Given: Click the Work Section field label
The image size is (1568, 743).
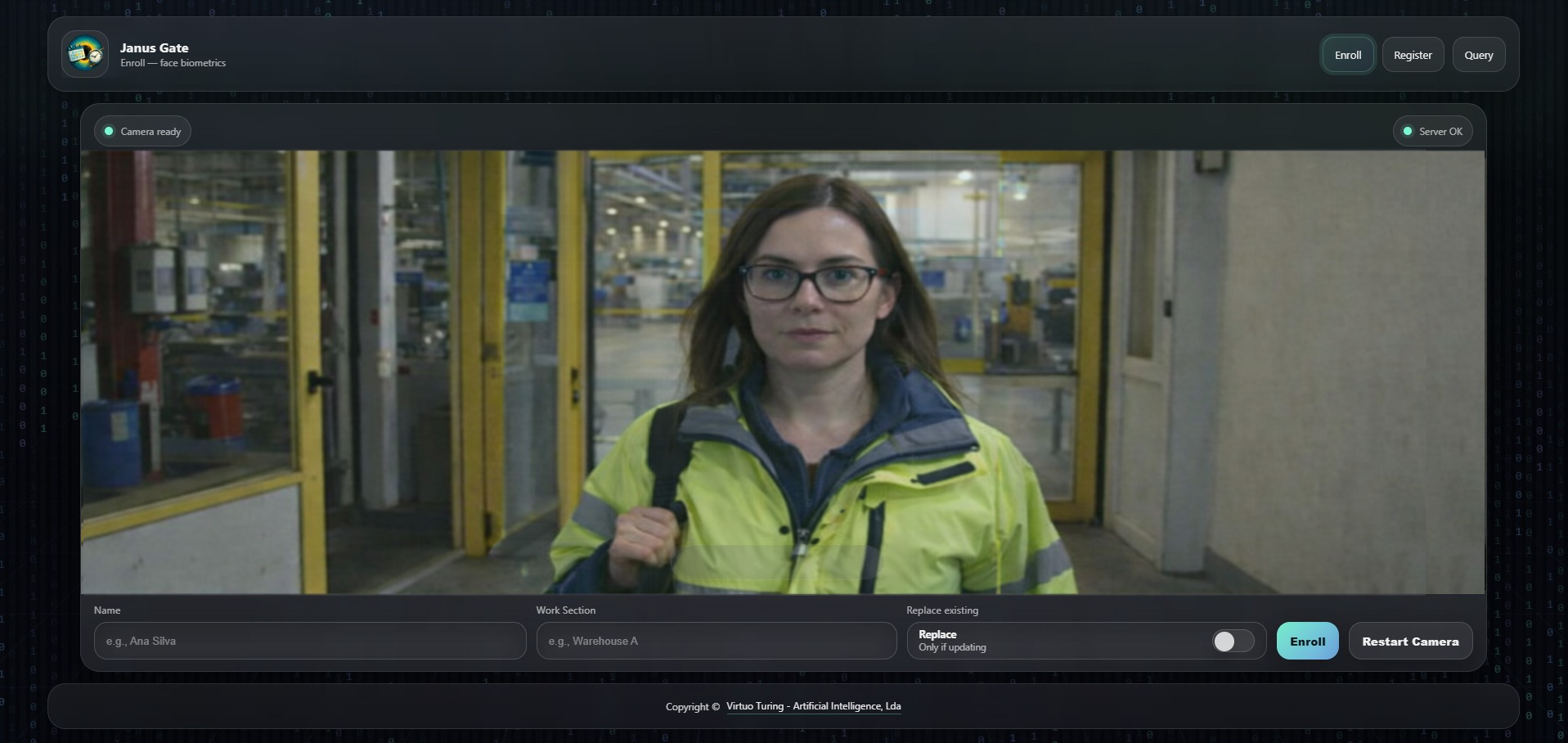Looking at the screenshot, I should pos(565,610).
